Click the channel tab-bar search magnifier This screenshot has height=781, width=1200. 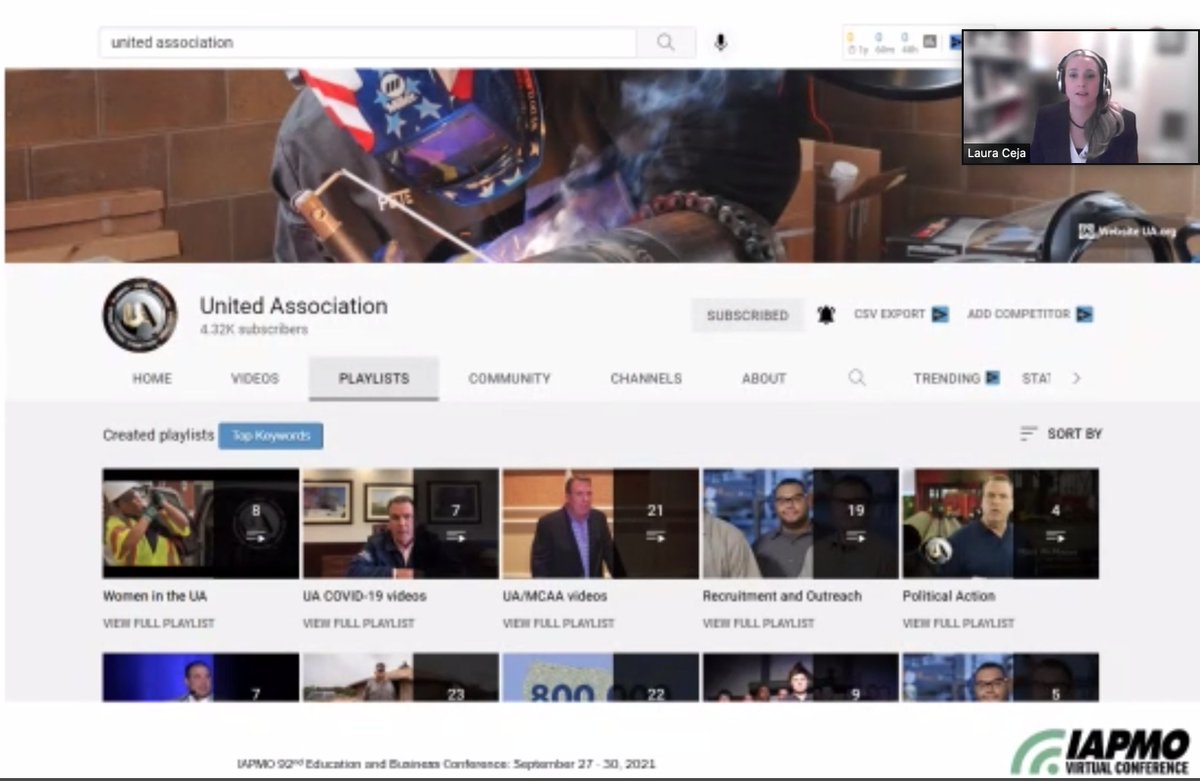click(857, 378)
